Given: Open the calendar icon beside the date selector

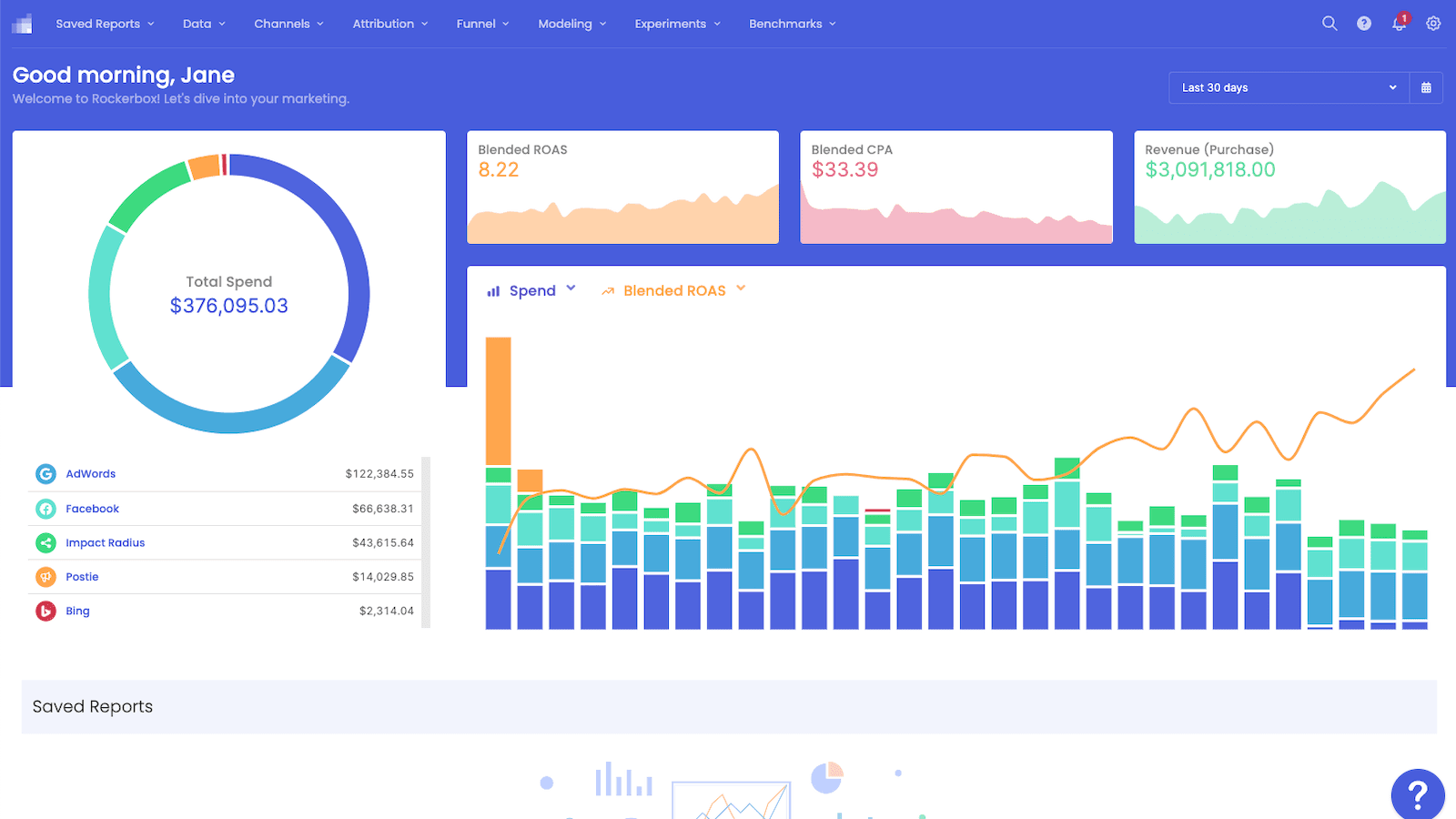Looking at the screenshot, I should tap(1426, 87).
